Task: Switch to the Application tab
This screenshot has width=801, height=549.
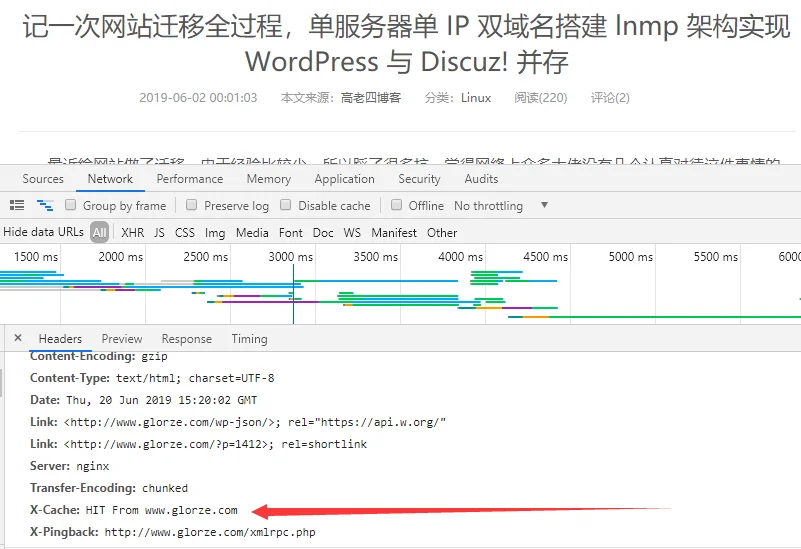Action: click(x=344, y=179)
